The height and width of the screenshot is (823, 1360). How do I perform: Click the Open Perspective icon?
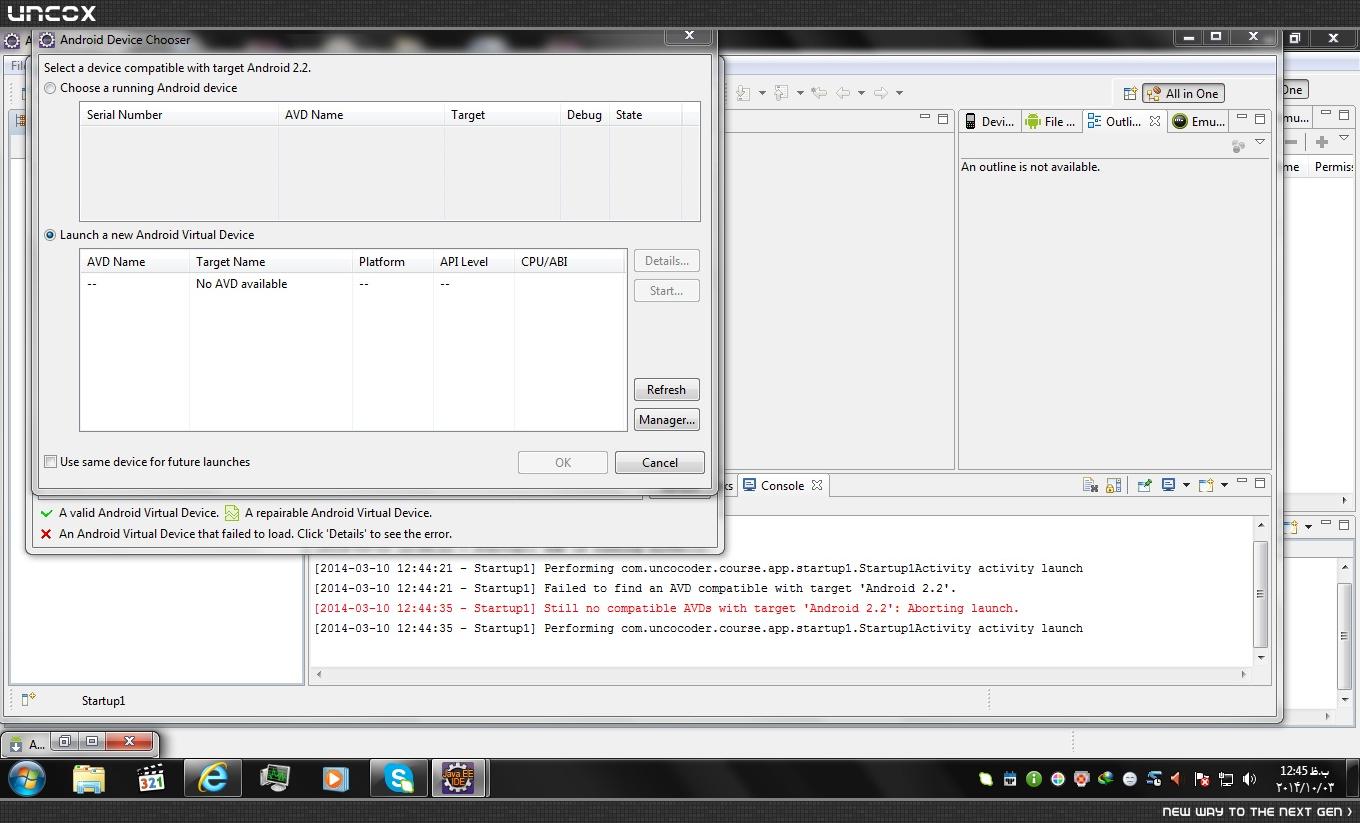pyautogui.click(x=1130, y=93)
